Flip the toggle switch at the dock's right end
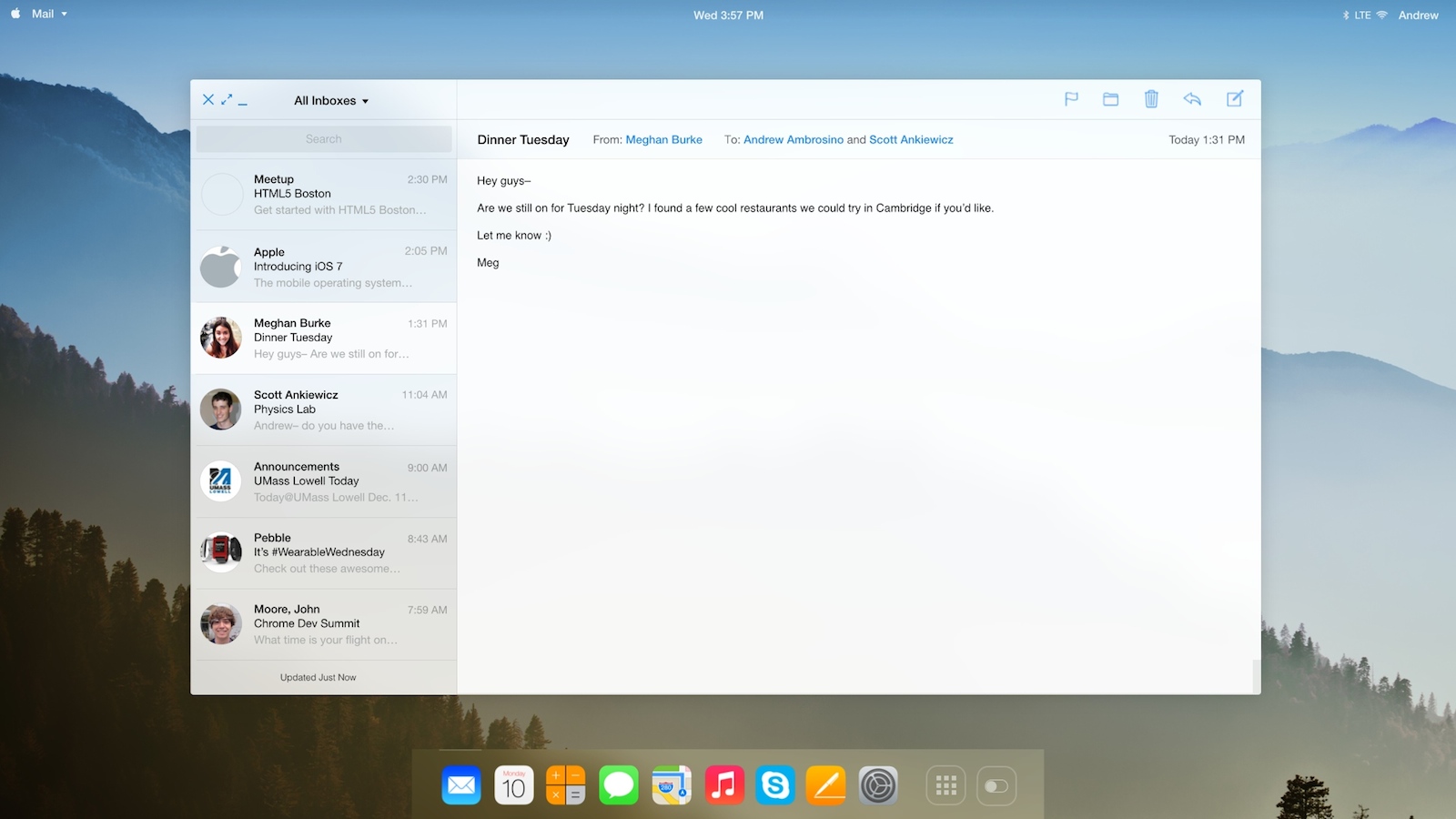 click(996, 784)
